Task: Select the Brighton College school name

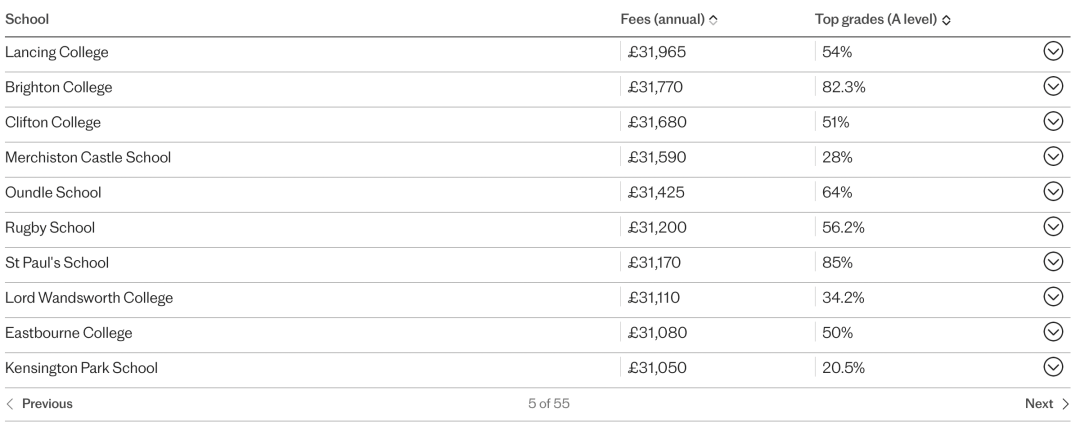Action: (59, 87)
